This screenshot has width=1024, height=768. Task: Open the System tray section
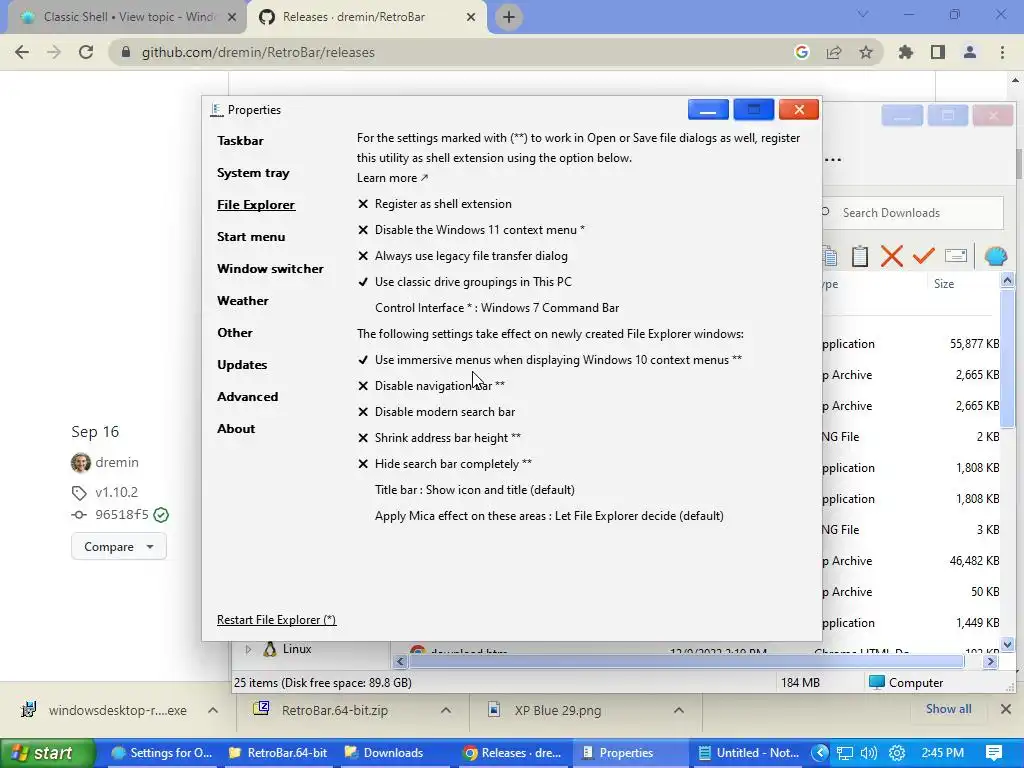(x=253, y=173)
